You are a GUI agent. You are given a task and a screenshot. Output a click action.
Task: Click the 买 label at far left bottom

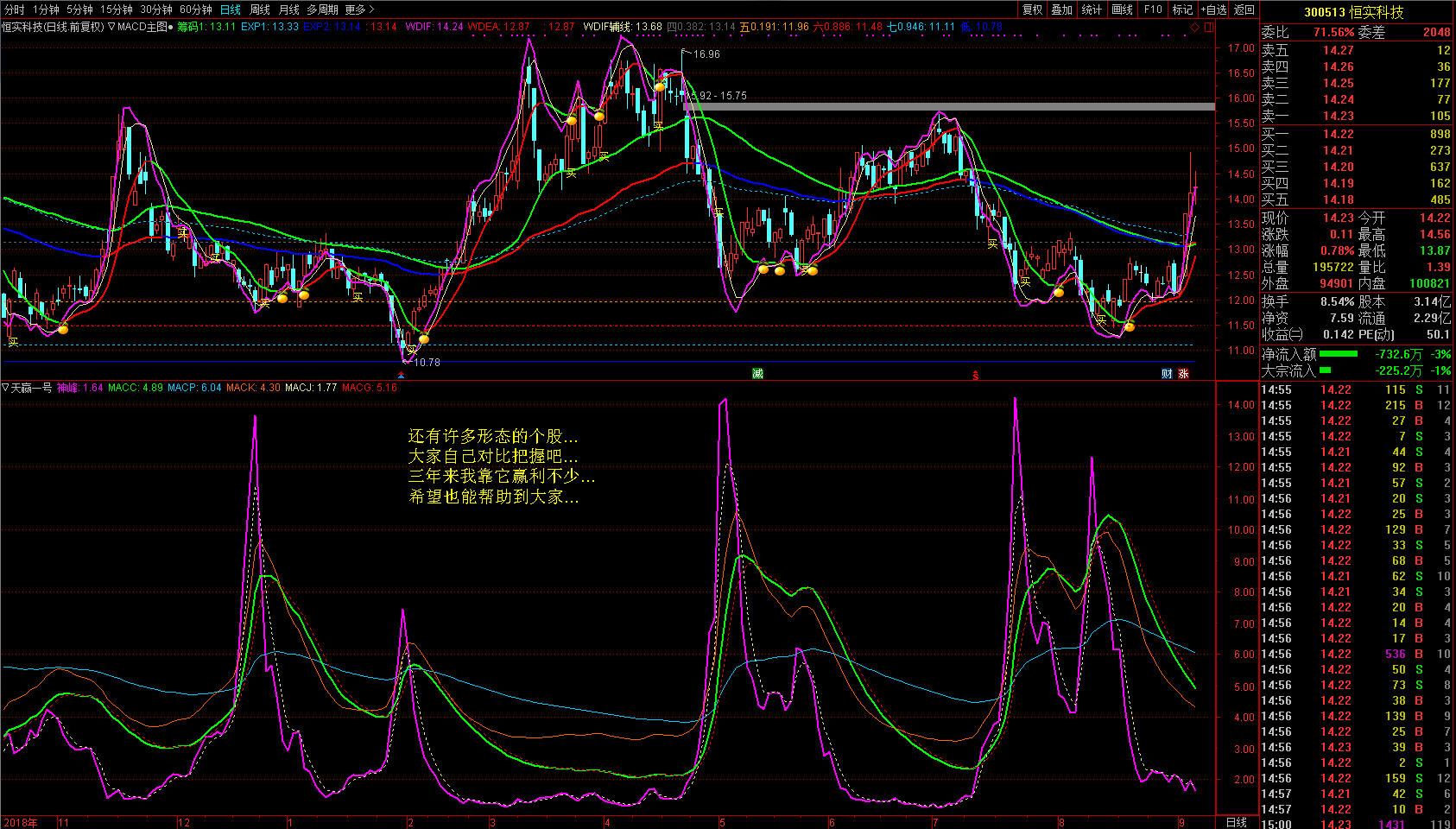13,343
